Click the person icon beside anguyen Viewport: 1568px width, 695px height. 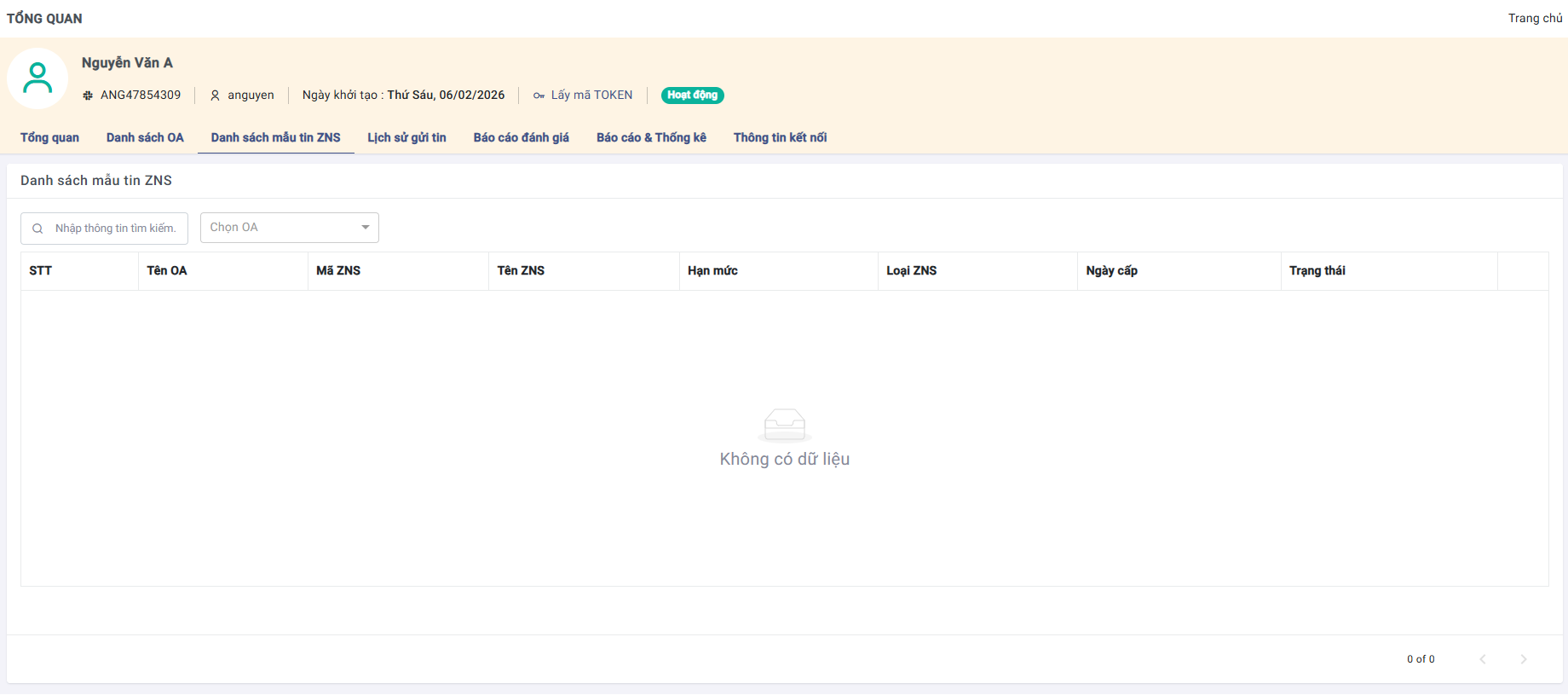(x=216, y=96)
